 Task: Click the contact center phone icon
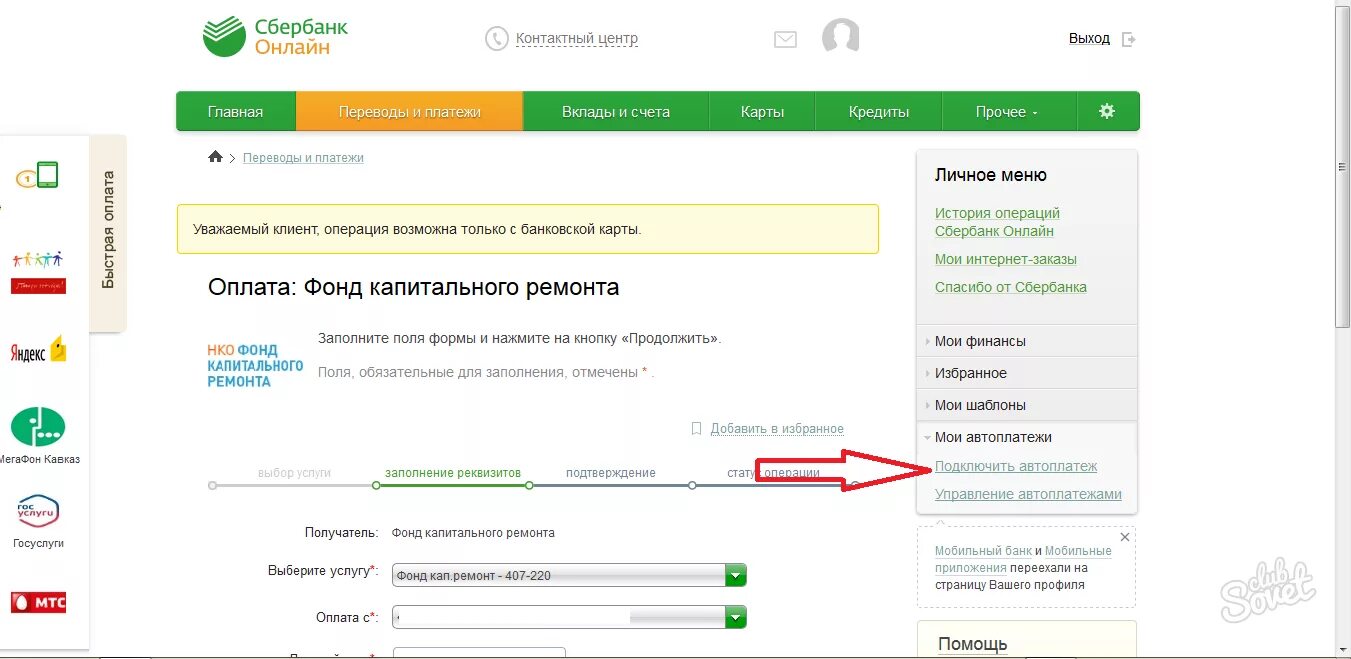pyautogui.click(x=497, y=39)
